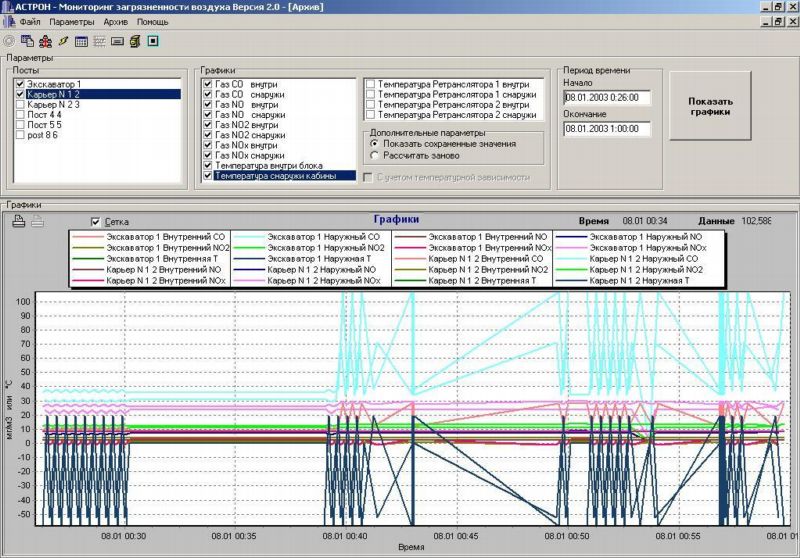Open the Помощь menu

[x=152, y=21]
